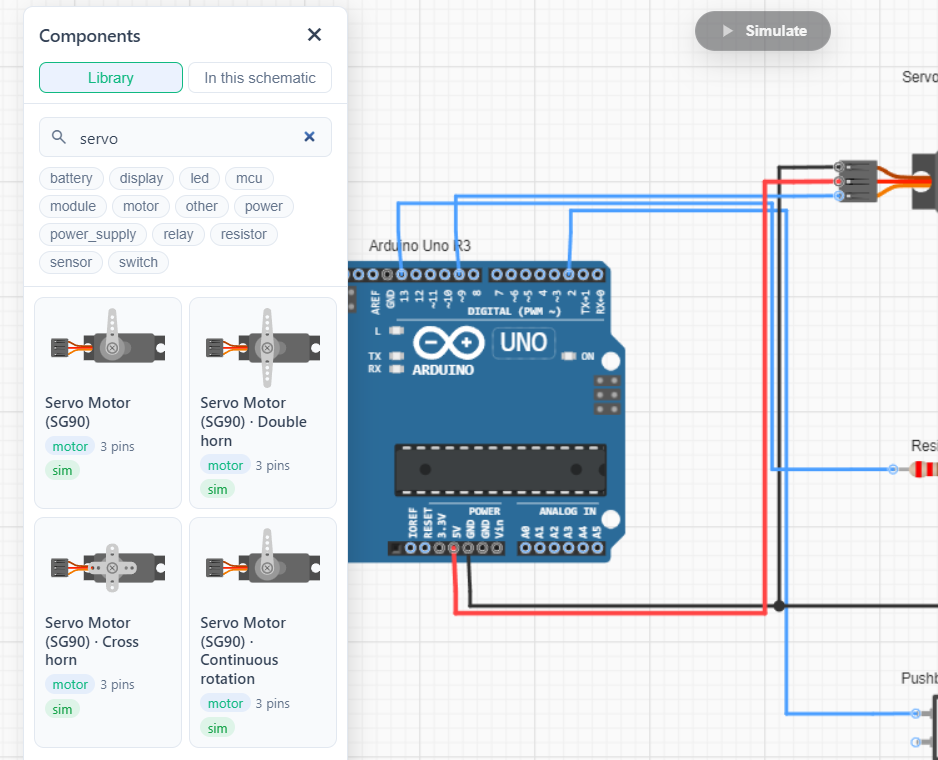938x760 pixels.
Task: Click the pushbutton's upper left terminal
Action: (915, 713)
